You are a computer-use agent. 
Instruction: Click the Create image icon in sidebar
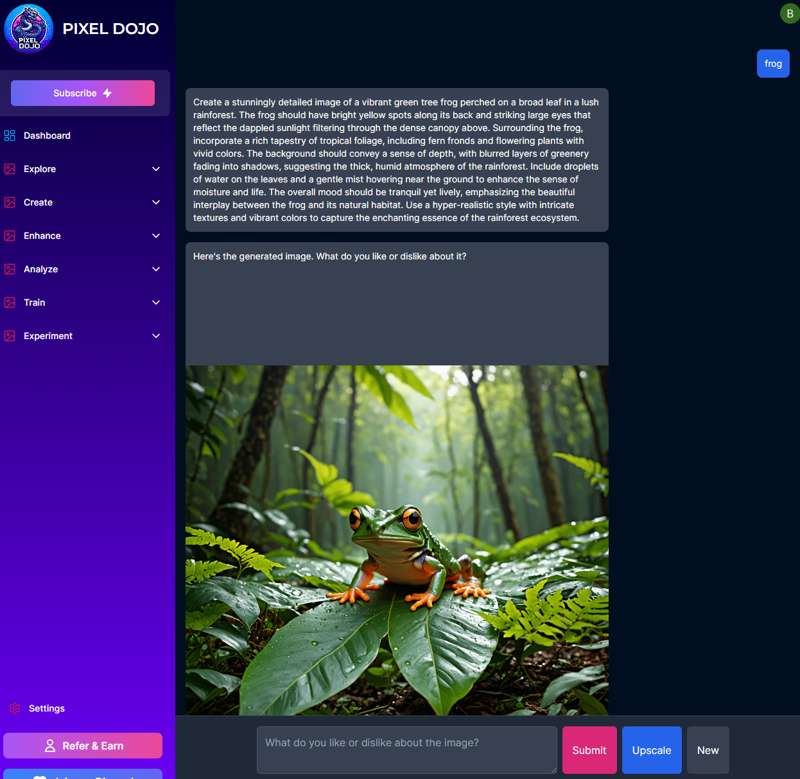tap(10, 202)
